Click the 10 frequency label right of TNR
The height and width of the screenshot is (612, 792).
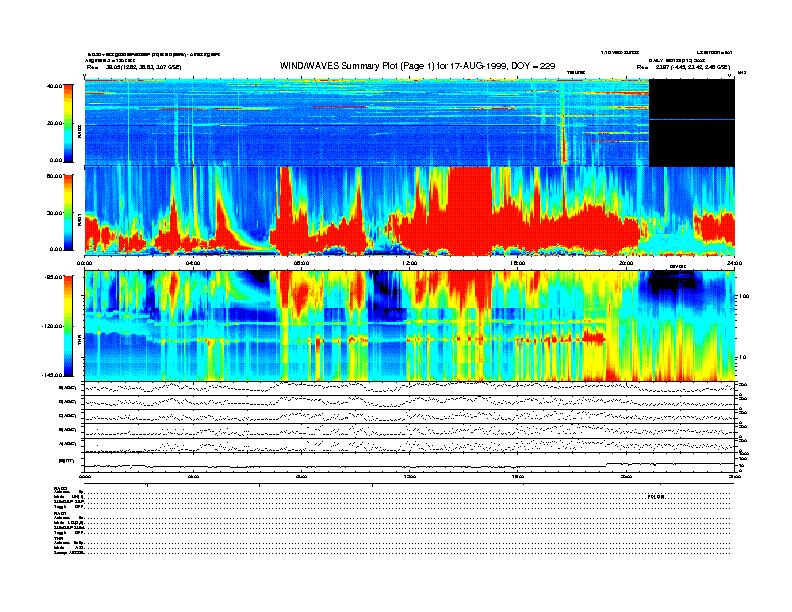tap(742, 358)
